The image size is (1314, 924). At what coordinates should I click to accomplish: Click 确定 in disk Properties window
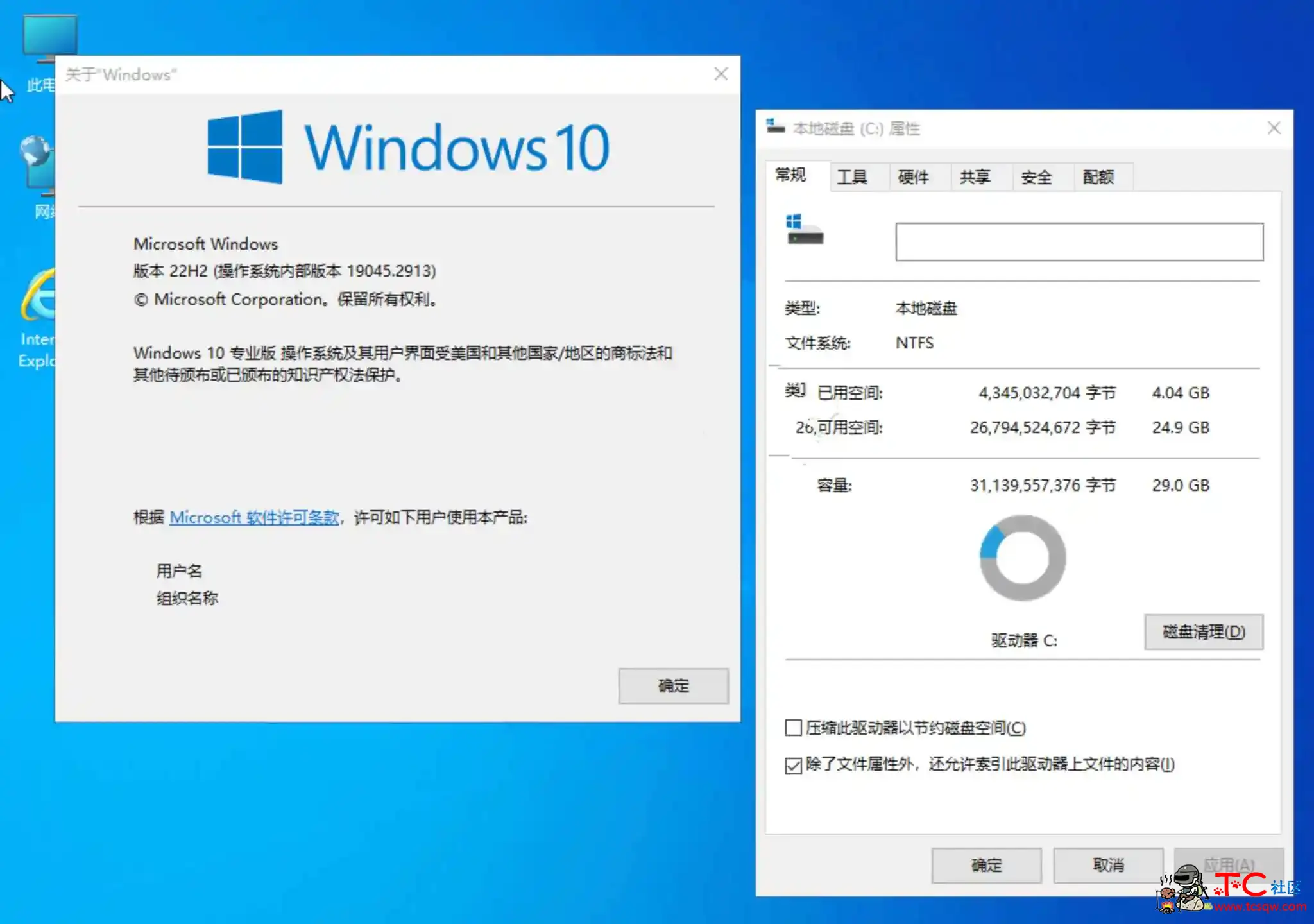(x=986, y=866)
